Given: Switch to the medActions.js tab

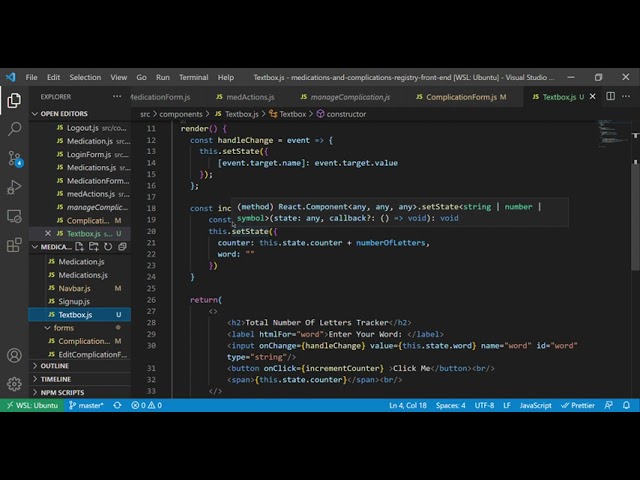Looking at the screenshot, I should tap(245, 97).
